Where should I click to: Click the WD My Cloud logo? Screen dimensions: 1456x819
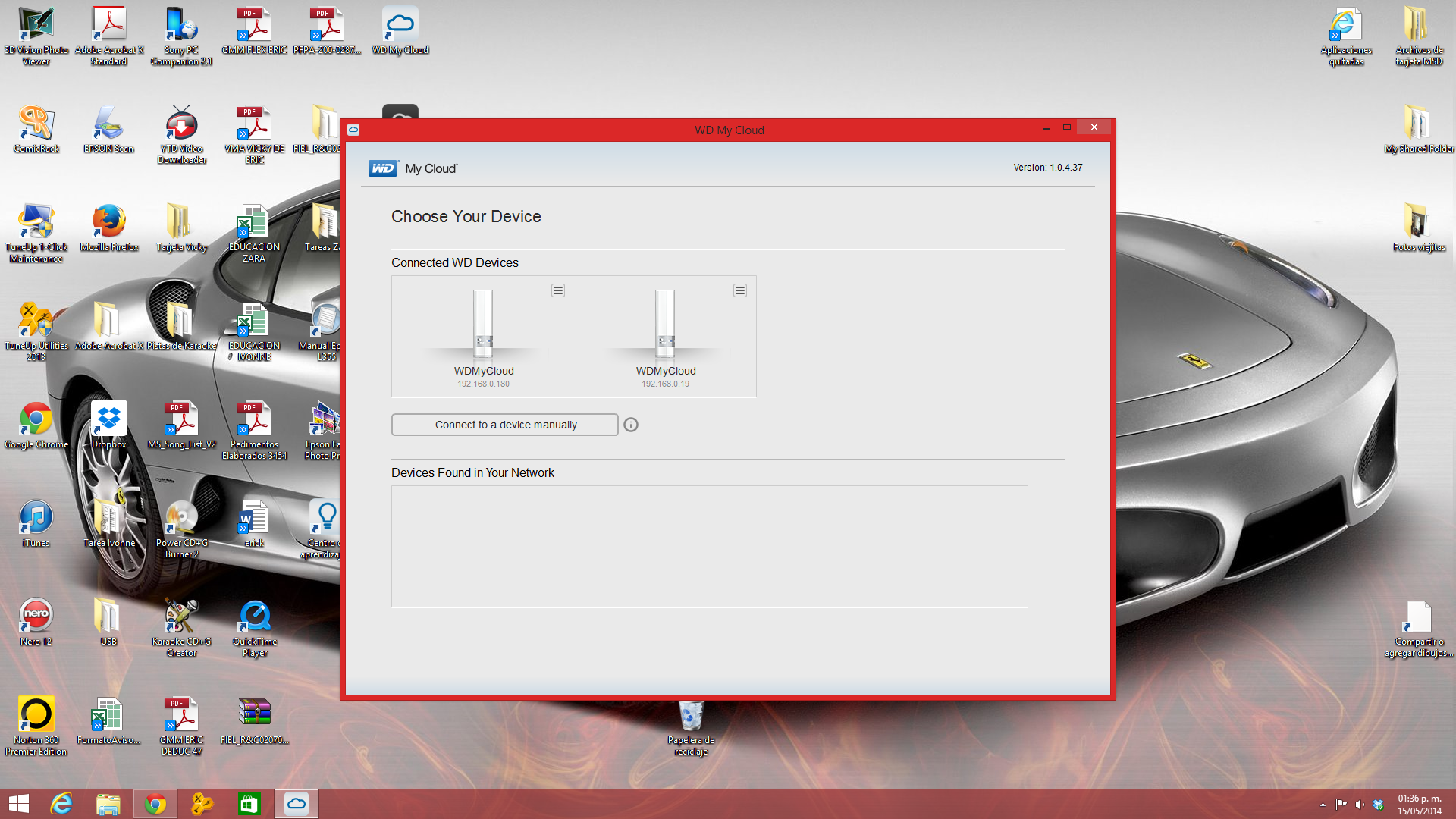click(x=413, y=168)
